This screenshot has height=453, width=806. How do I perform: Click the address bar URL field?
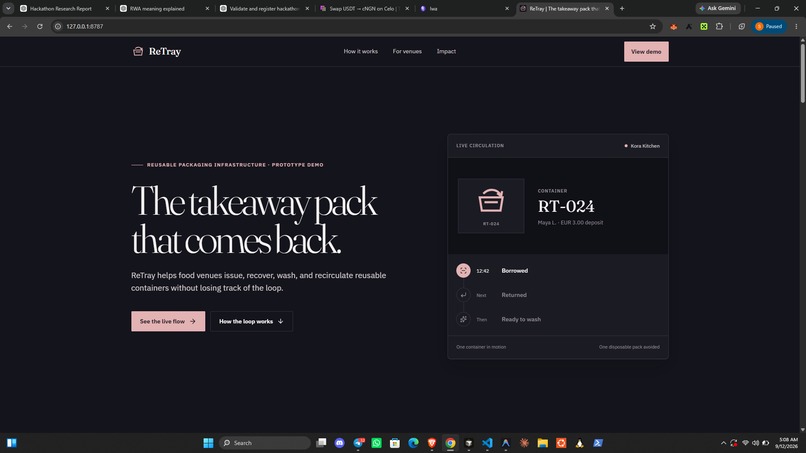point(355,26)
